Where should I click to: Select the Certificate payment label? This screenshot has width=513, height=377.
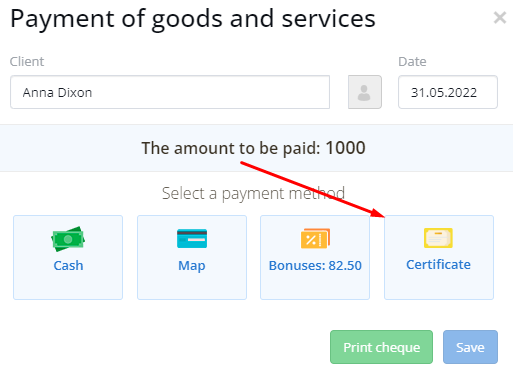438,264
